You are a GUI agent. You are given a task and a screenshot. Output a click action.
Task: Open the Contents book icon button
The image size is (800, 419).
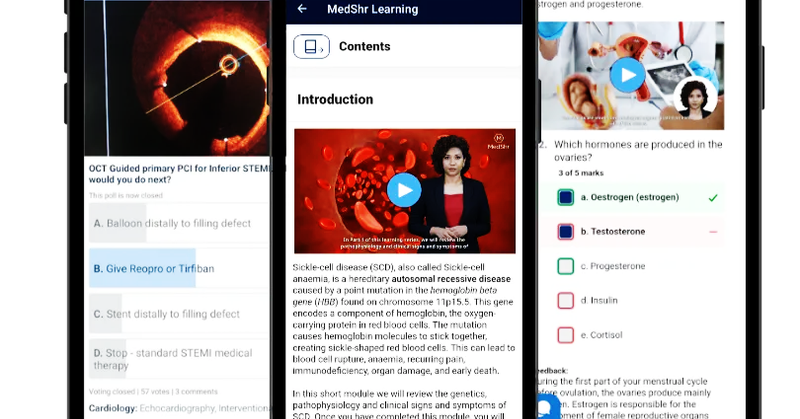(311, 46)
